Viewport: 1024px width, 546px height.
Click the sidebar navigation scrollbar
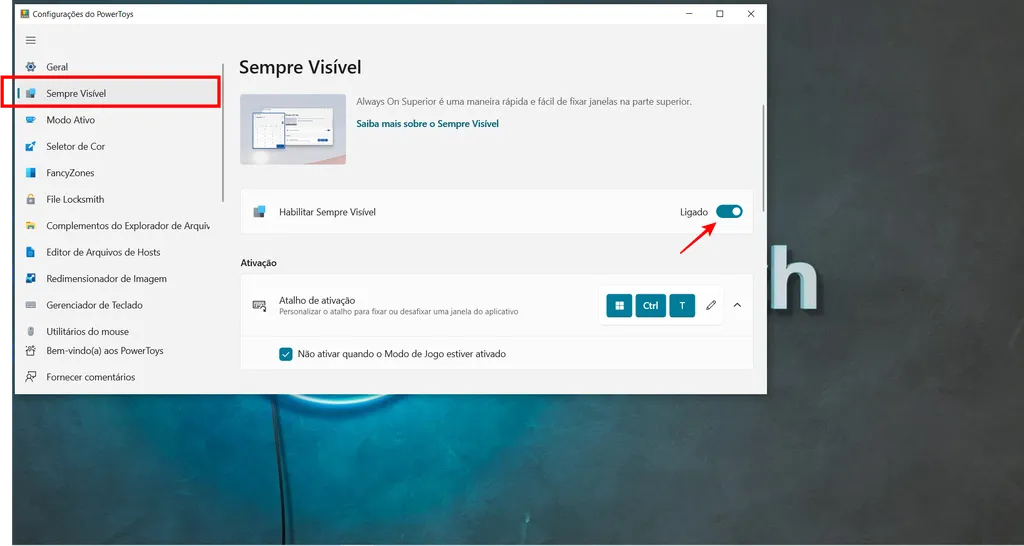[x=223, y=130]
